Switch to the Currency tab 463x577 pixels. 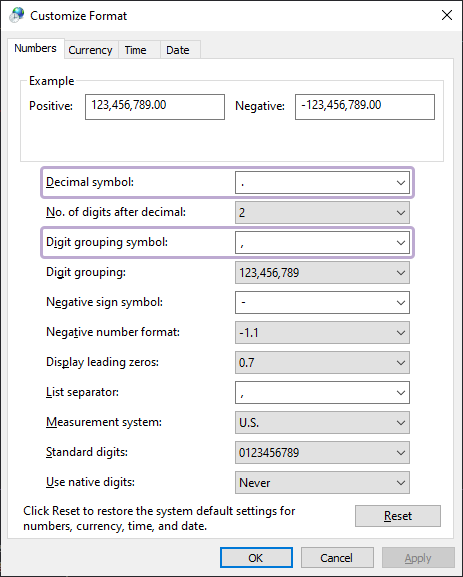91,50
